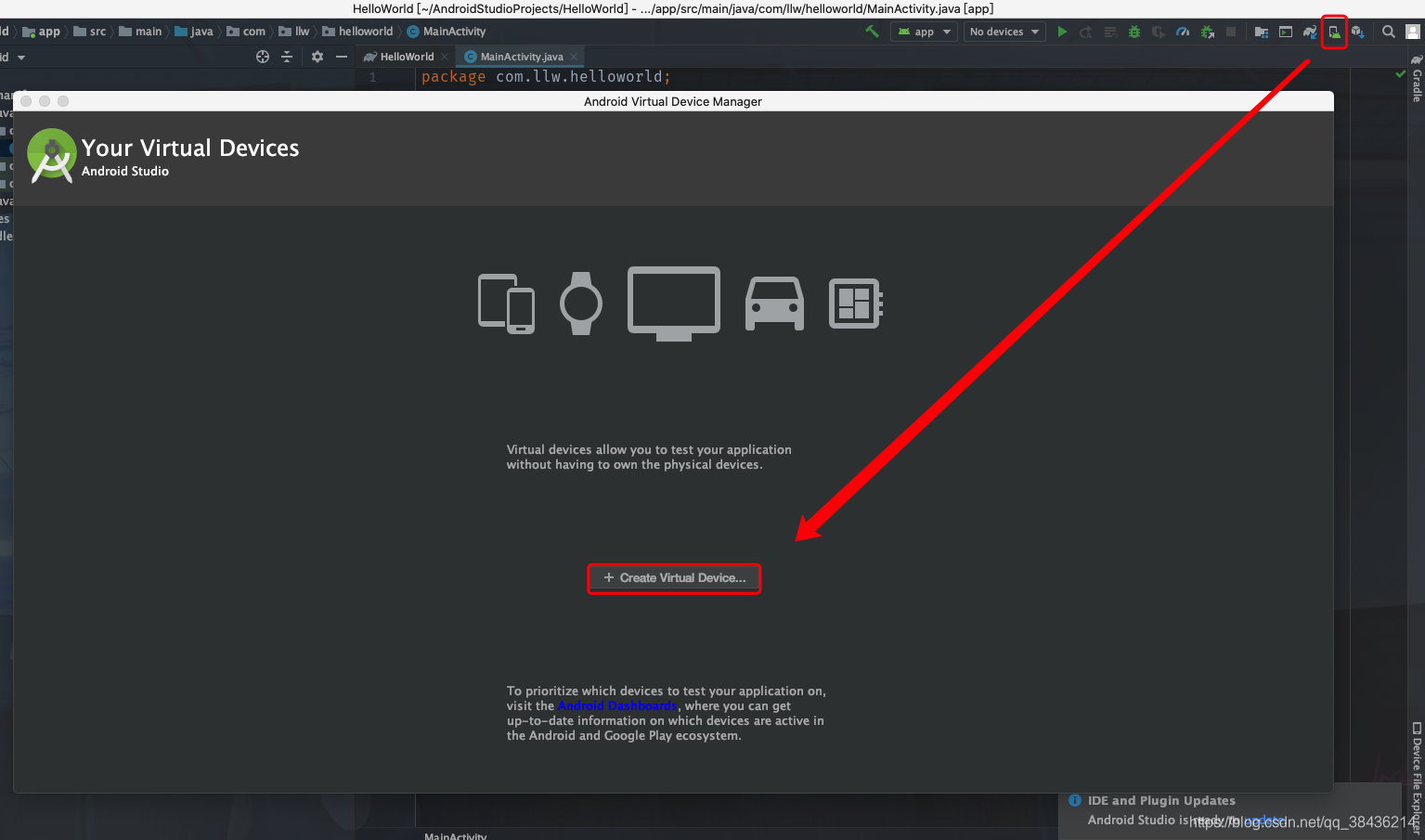Click the java breadcrumb folder

pyautogui.click(x=194, y=32)
